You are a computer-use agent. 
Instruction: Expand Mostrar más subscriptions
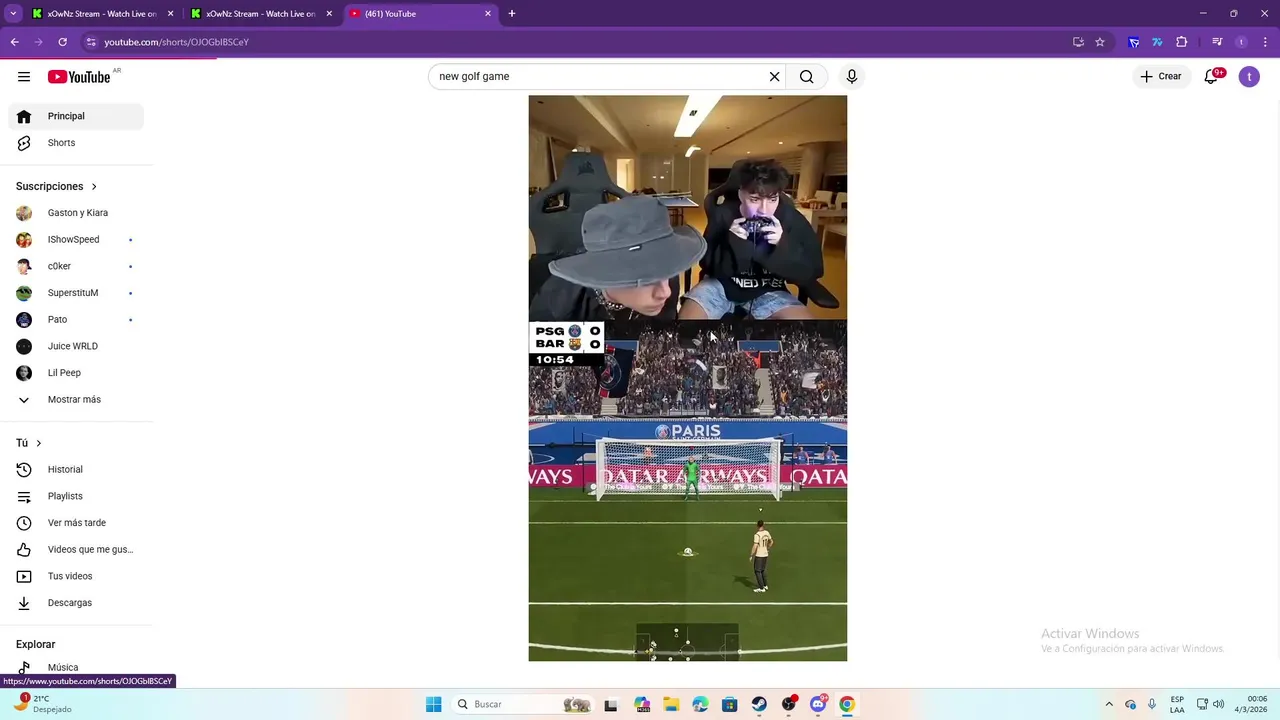click(76, 400)
